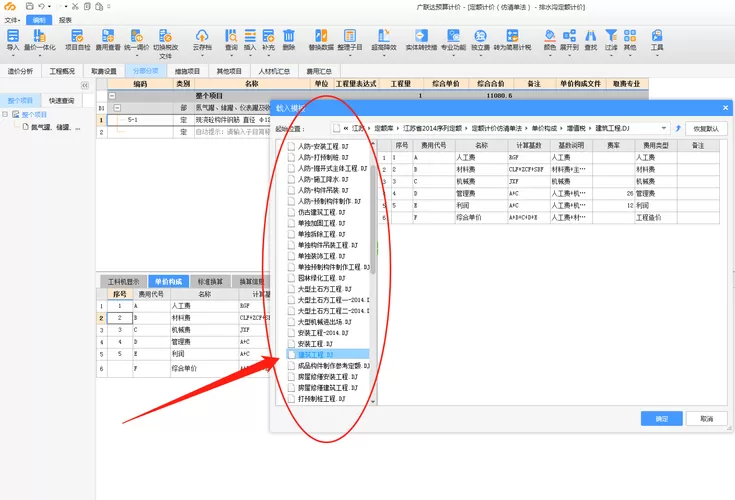Click 切换税改文件 toolbar icon

tap(165, 36)
